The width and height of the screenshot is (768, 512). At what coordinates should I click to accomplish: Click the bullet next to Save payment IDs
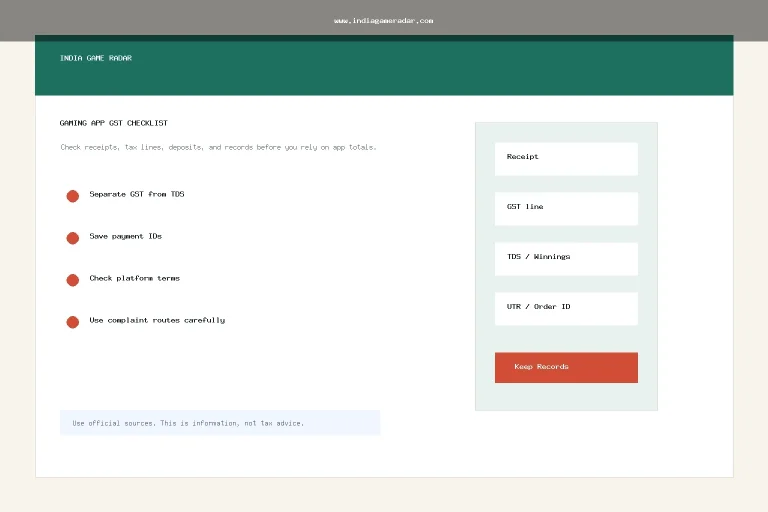tap(72, 238)
